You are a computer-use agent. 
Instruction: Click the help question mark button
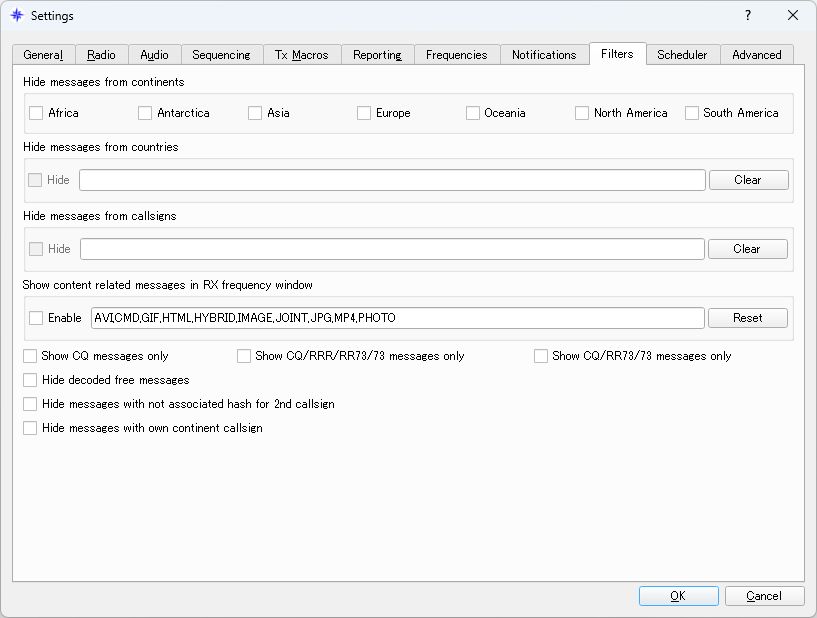[746, 15]
